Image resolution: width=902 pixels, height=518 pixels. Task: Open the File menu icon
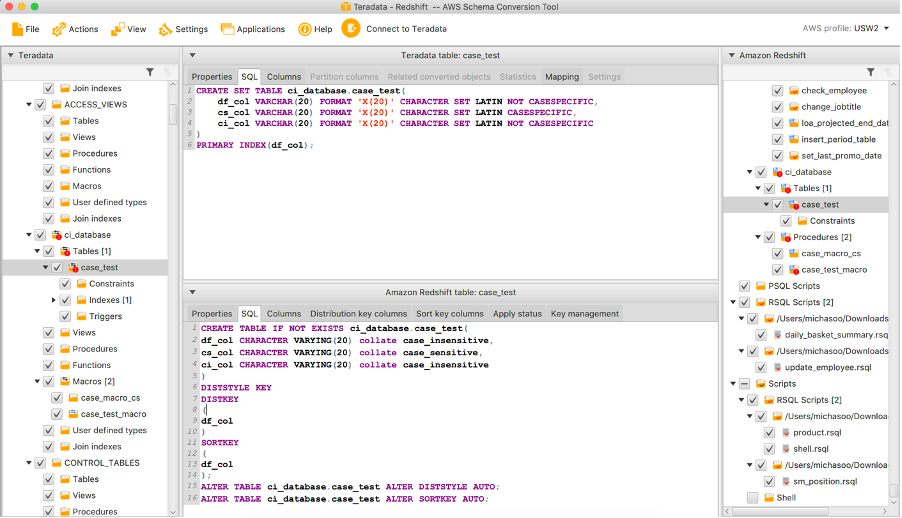pyautogui.click(x=17, y=29)
